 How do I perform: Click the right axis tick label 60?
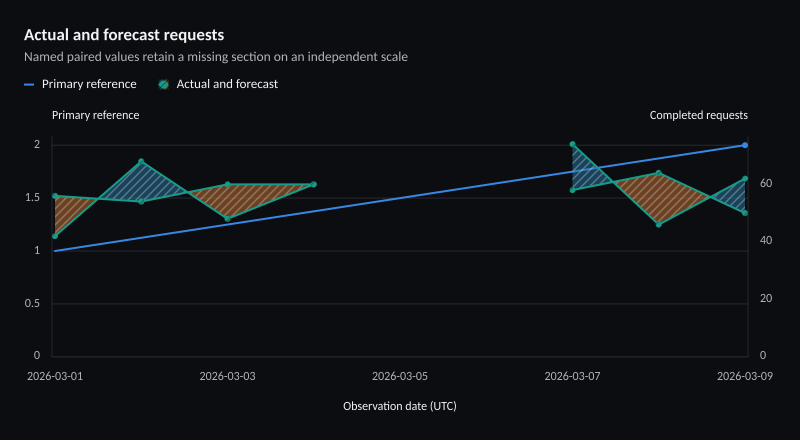pyautogui.click(x=766, y=184)
